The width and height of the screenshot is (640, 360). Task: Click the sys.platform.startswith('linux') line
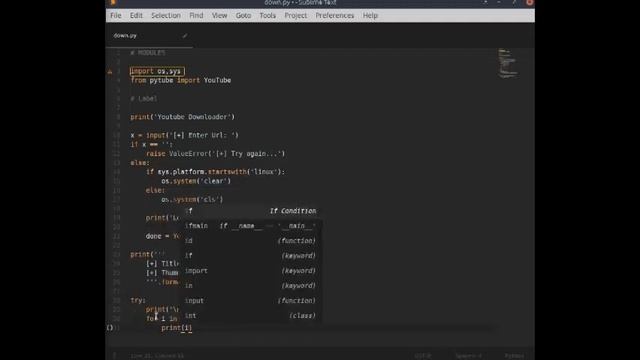pyautogui.click(x=215, y=172)
